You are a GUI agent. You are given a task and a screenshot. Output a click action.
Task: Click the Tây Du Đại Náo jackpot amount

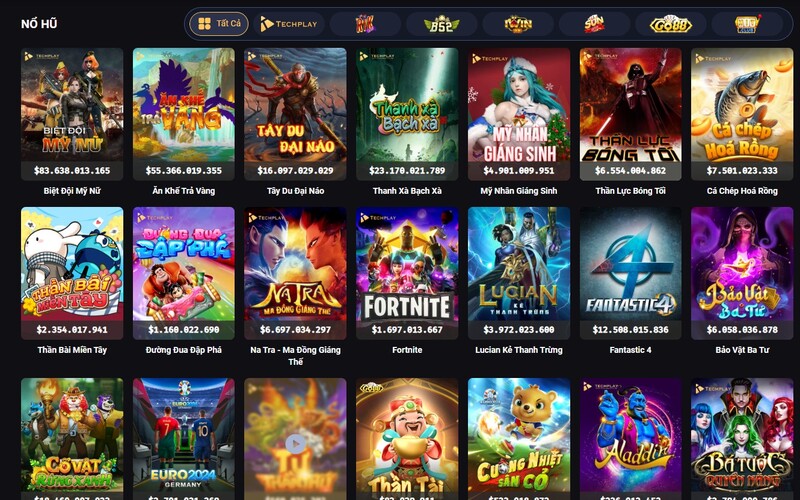click(295, 170)
